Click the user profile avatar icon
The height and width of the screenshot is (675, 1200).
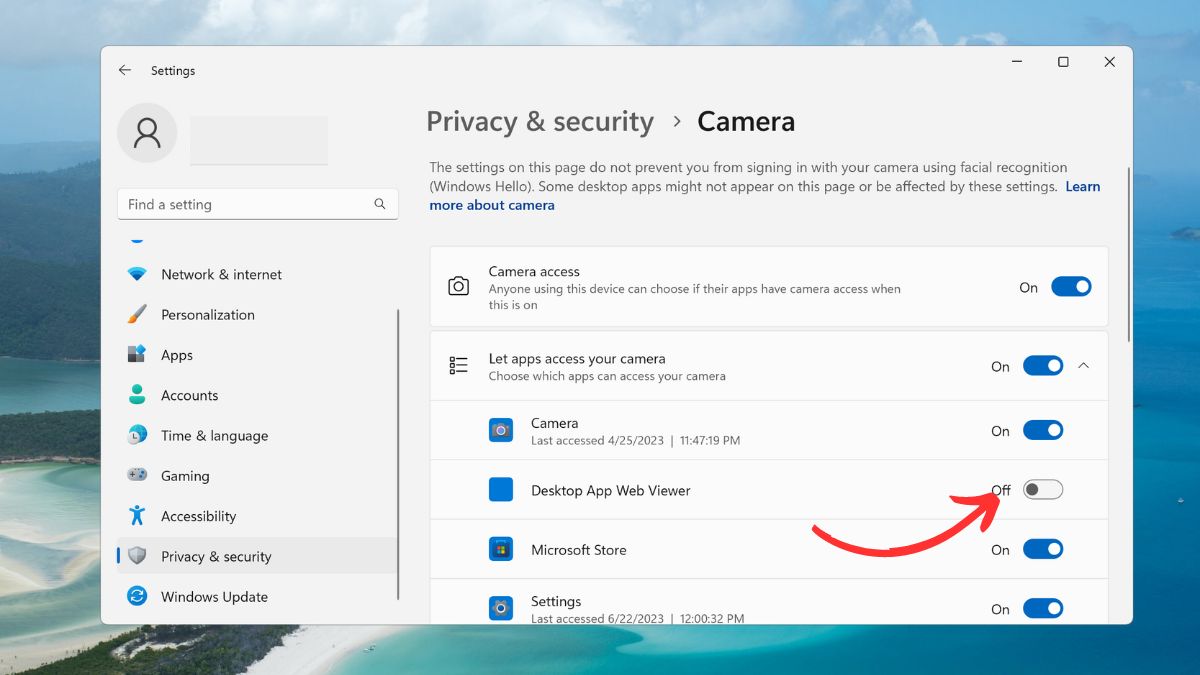tap(147, 133)
